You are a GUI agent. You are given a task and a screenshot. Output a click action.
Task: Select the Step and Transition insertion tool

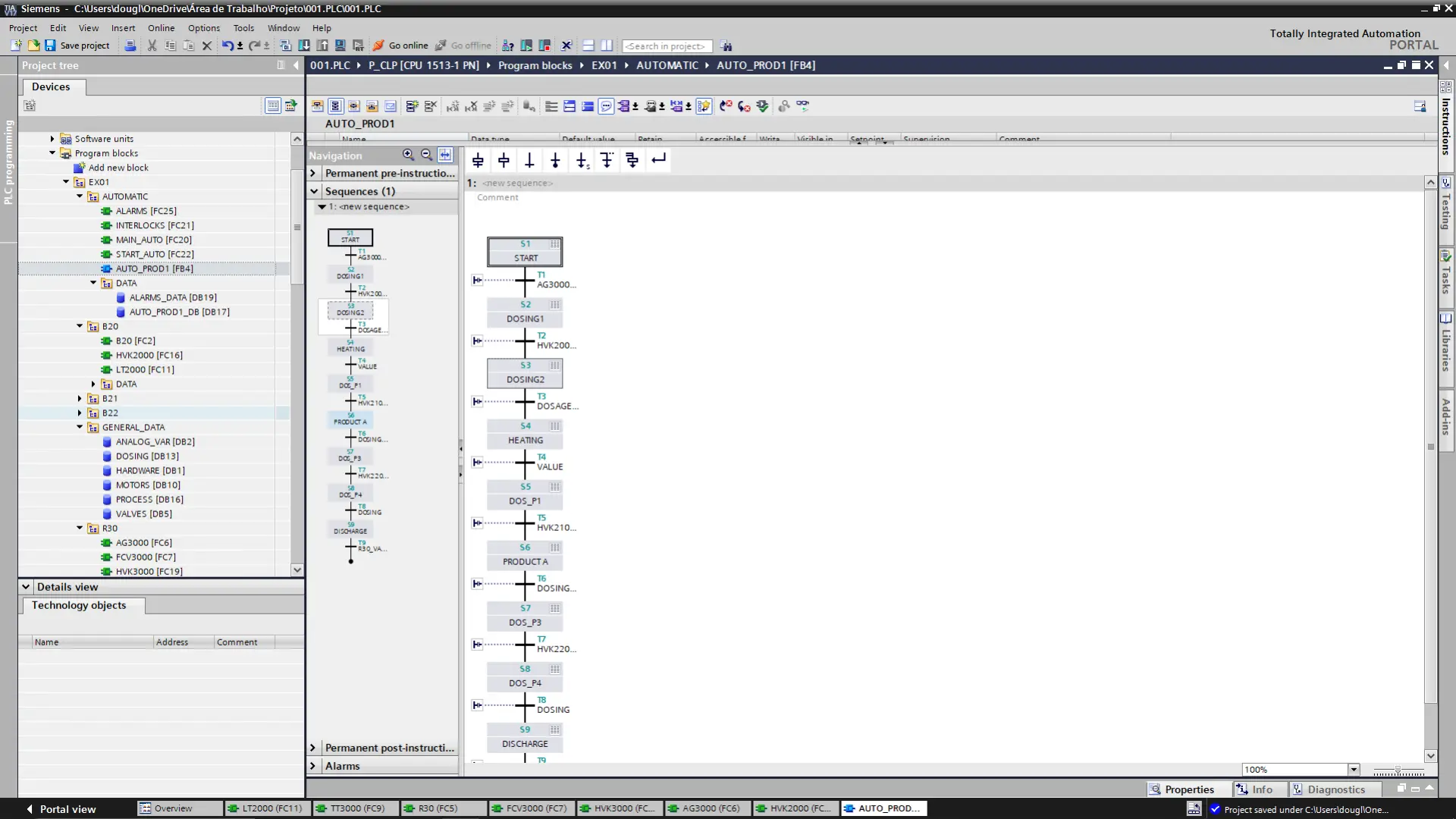coord(478,160)
